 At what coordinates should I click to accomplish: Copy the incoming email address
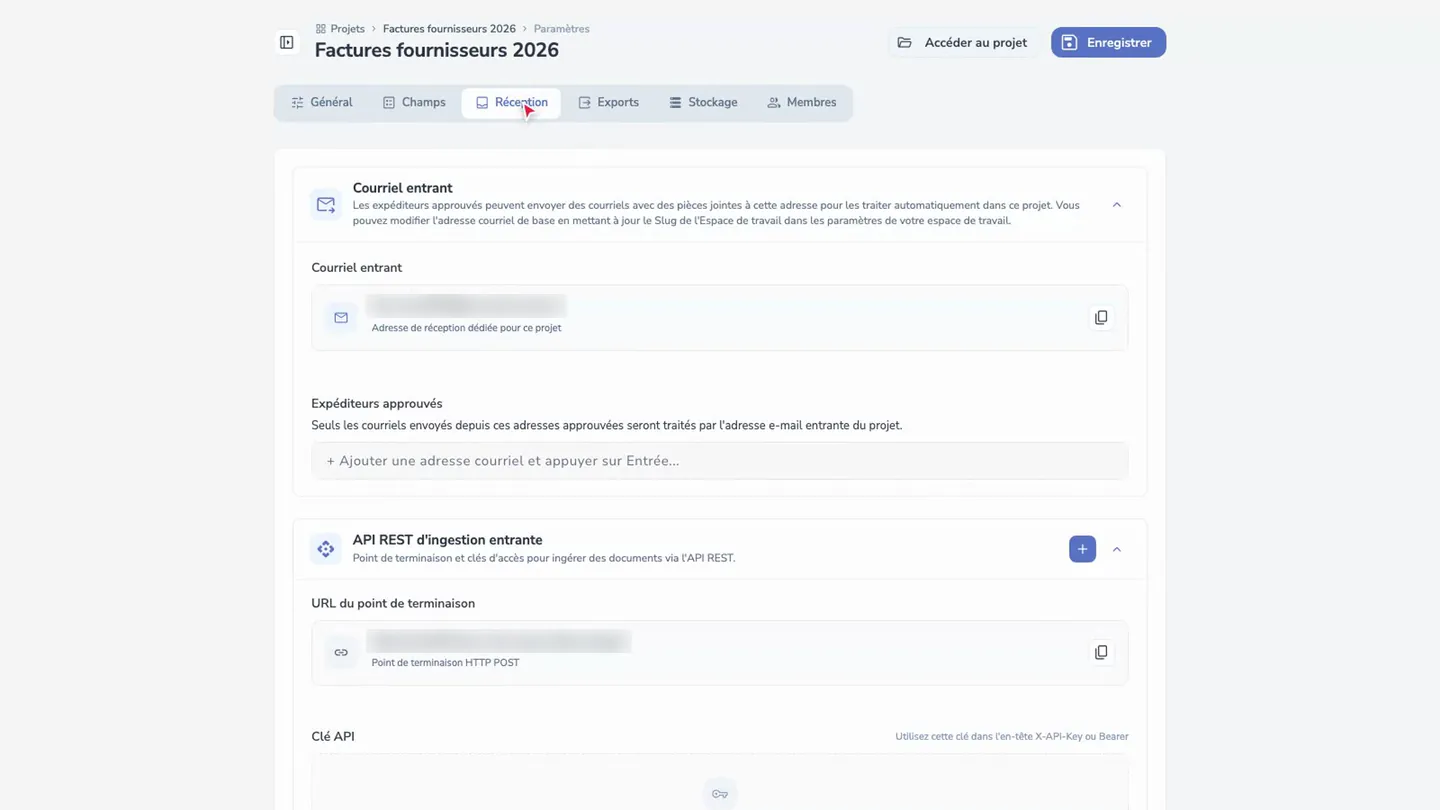(x=1101, y=317)
